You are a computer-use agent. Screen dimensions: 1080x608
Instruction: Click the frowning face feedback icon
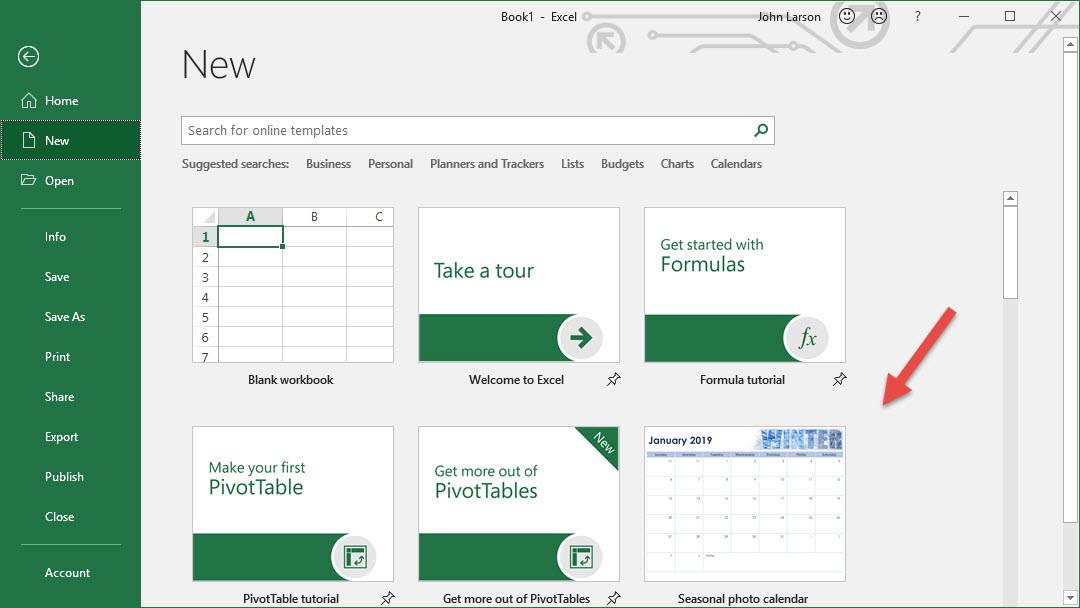pyautogui.click(x=878, y=17)
